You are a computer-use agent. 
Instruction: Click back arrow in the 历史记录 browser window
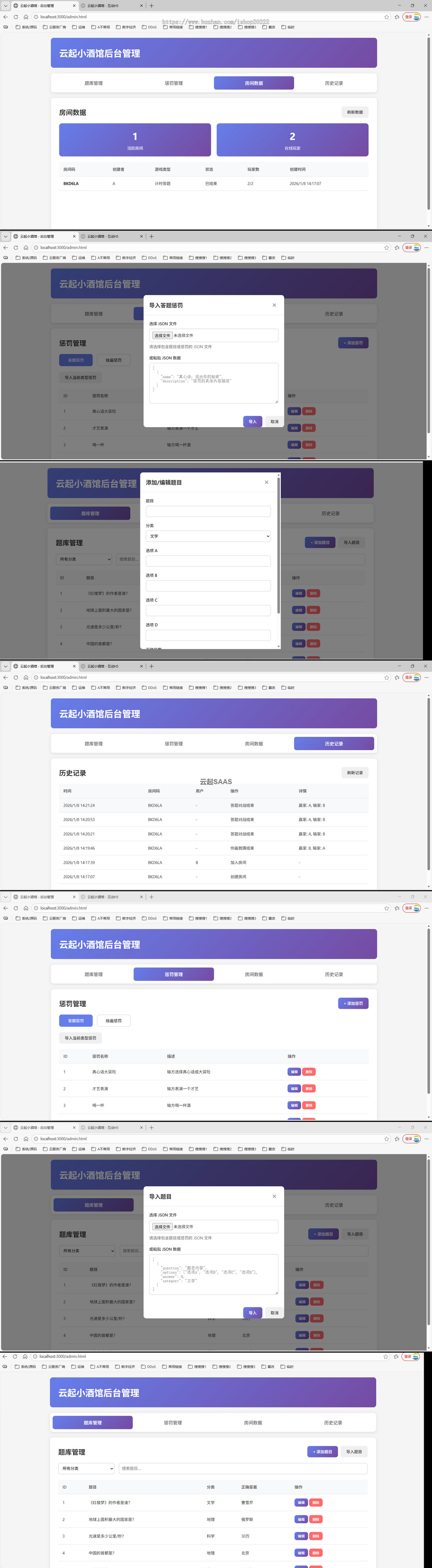point(5,677)
